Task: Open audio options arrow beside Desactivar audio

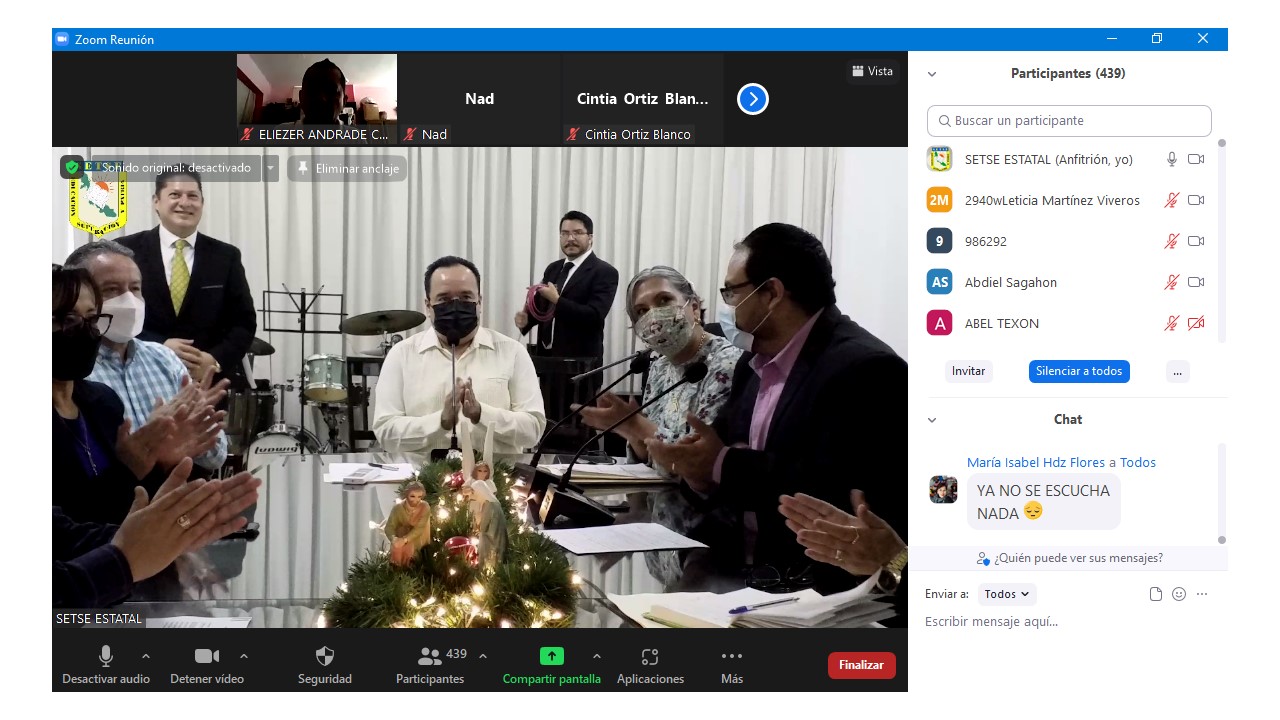Action: tap(146, 656)
